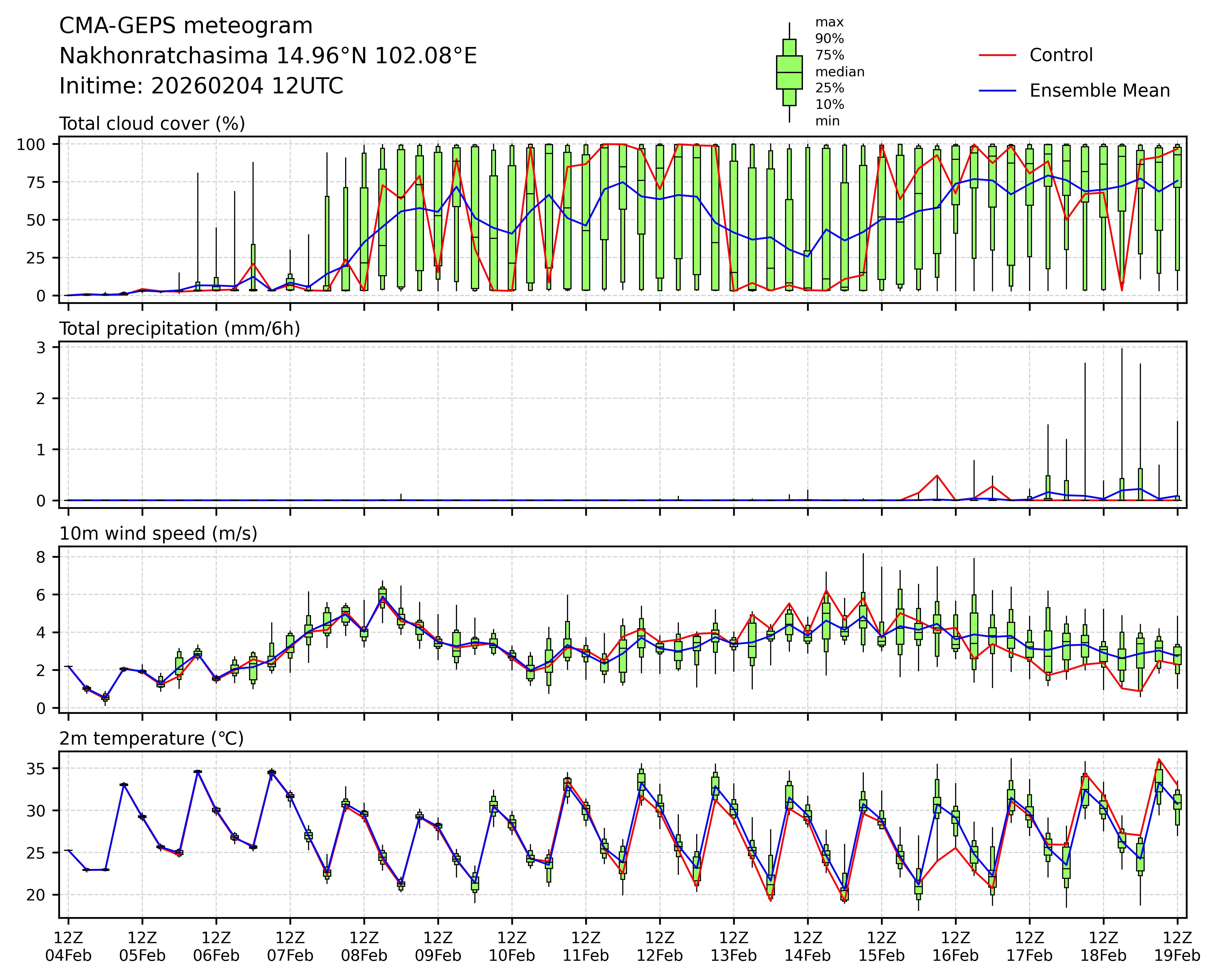Click the 'CMA-GEPS meteogram' title
Image resolution: width=1217 pixels, height=980 pixels.
[x=186, y=26]
